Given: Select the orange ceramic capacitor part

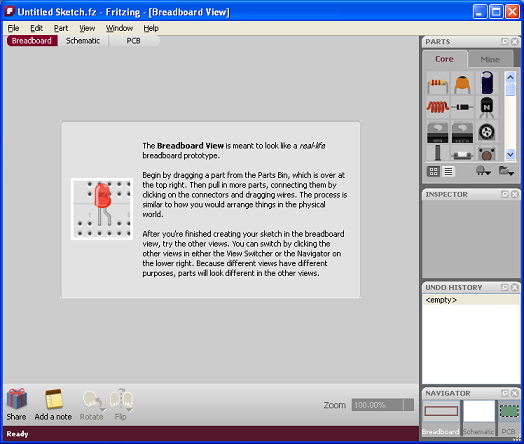Looking at the screenshot, I should 462,83.
